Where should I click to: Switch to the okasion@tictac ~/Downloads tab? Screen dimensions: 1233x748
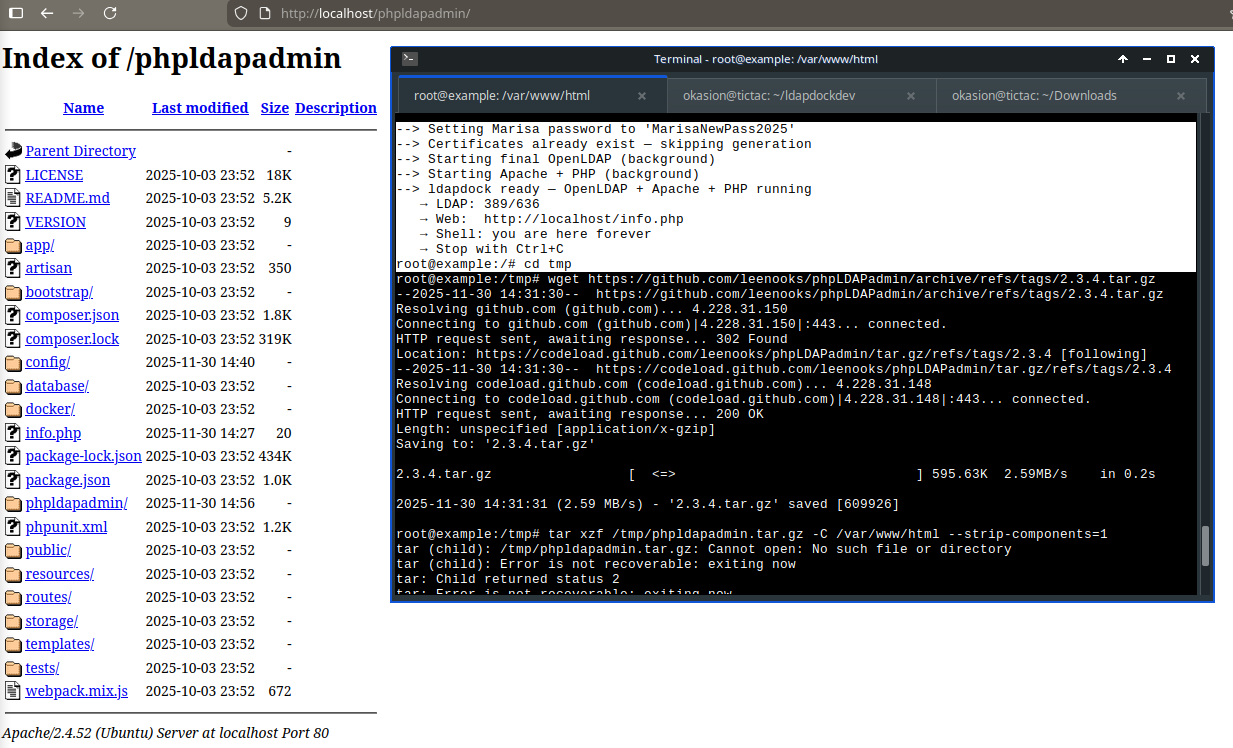1033,96
